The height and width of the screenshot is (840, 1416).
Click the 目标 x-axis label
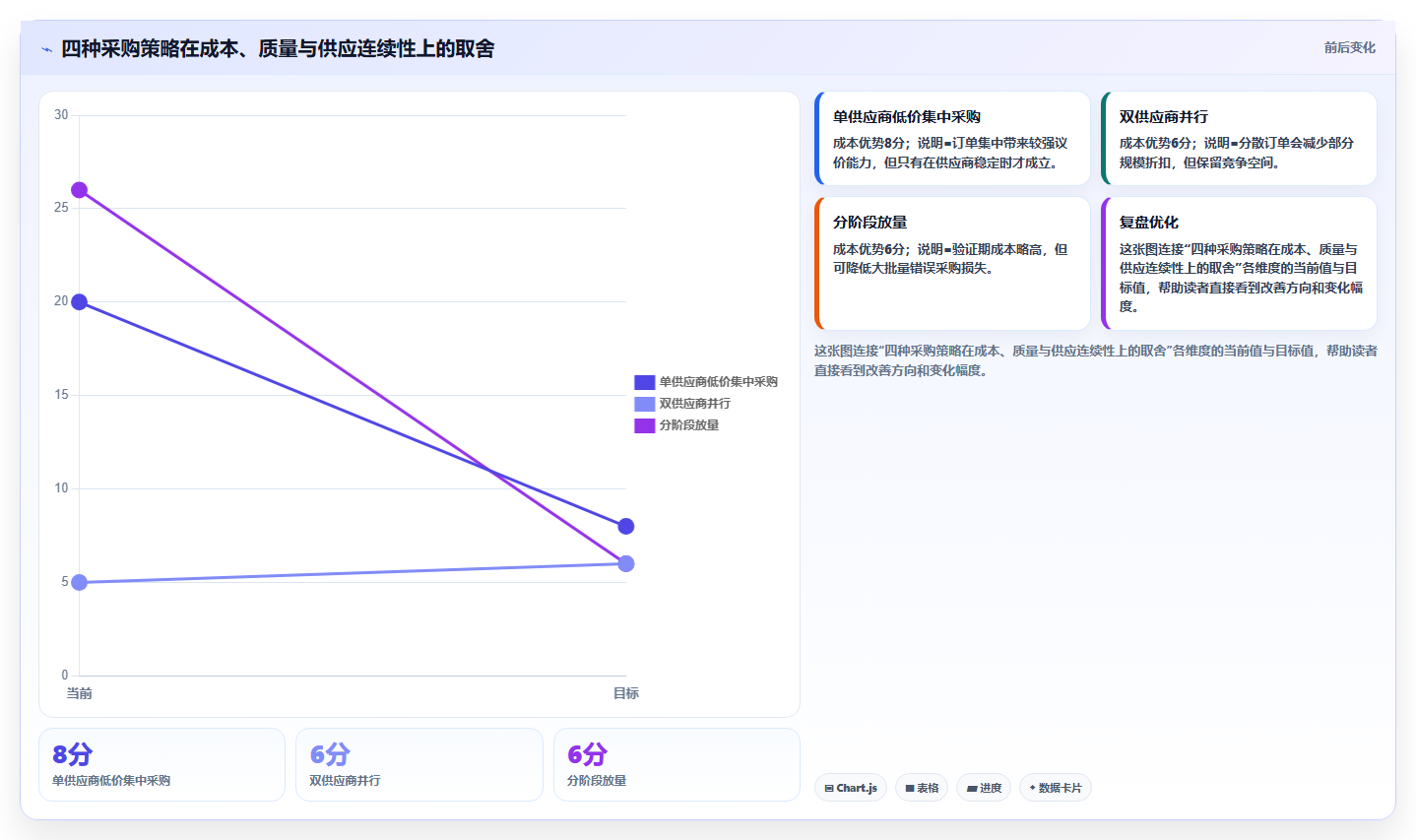(626, 694)
